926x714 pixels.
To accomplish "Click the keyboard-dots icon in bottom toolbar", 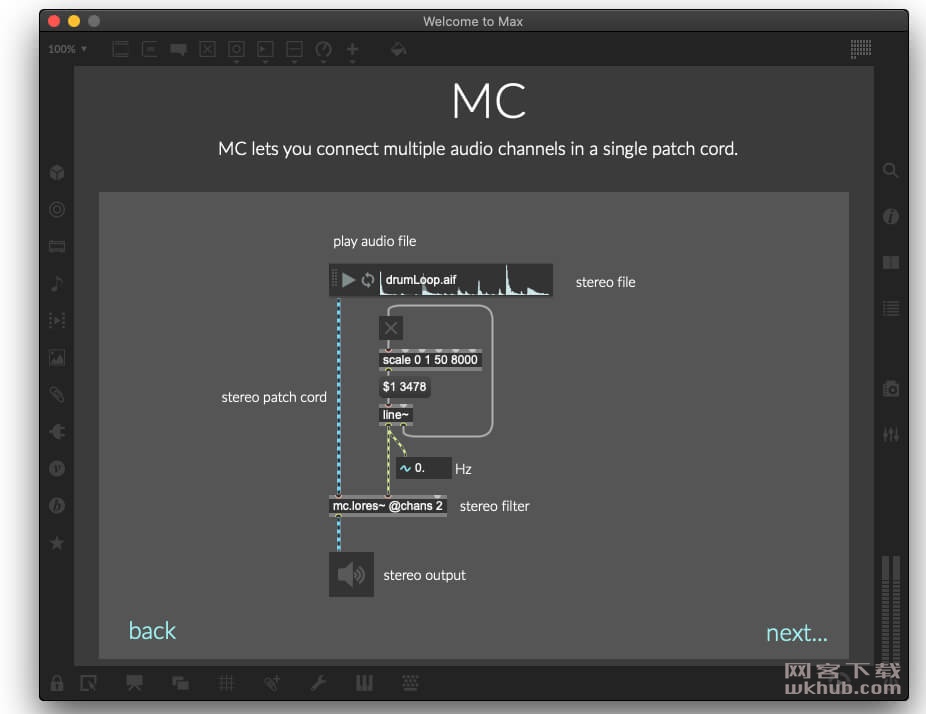I will [x=410, y=683].
